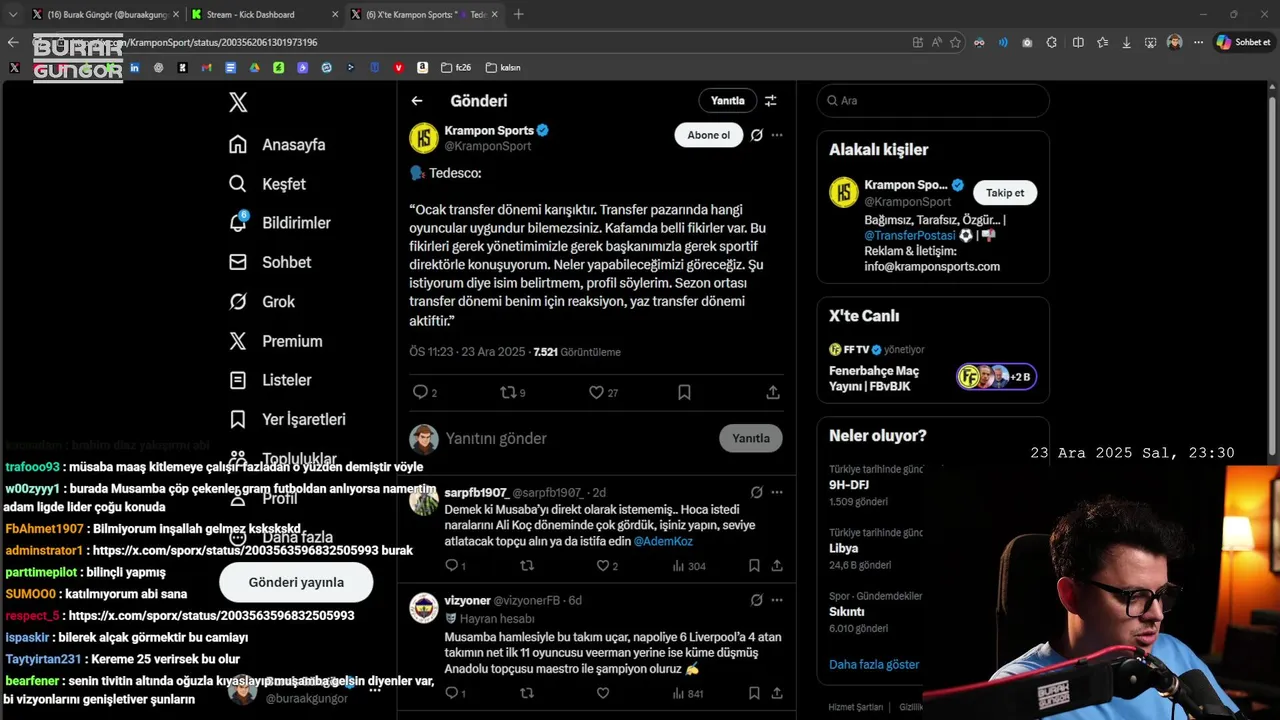Open info@kramponsports.com email link
The width and height of the screenshot is (1280, 720).
(x=932, y=267)
